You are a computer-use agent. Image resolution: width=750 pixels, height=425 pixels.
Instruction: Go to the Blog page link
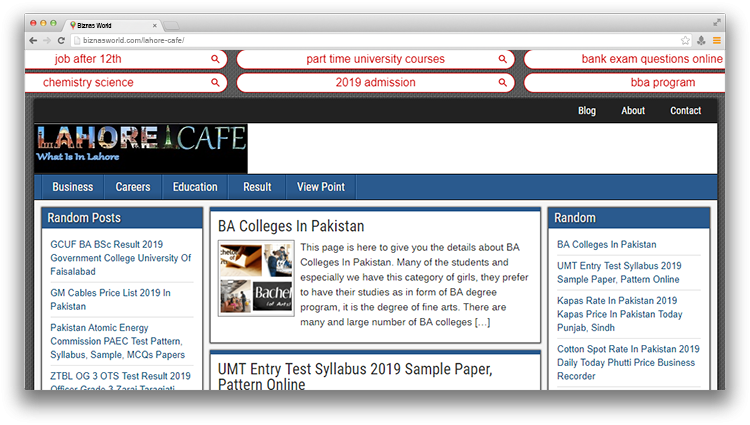coord(587,111)
